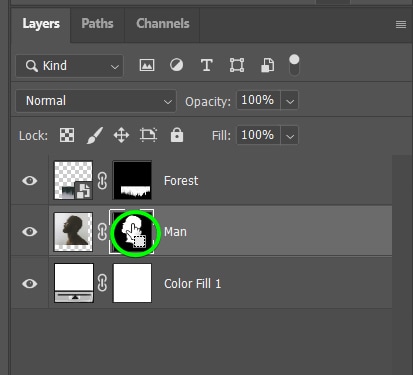Hide the Color Fill 1 layer
Viewport: 413px width, 375px height.
pos(30,283)
